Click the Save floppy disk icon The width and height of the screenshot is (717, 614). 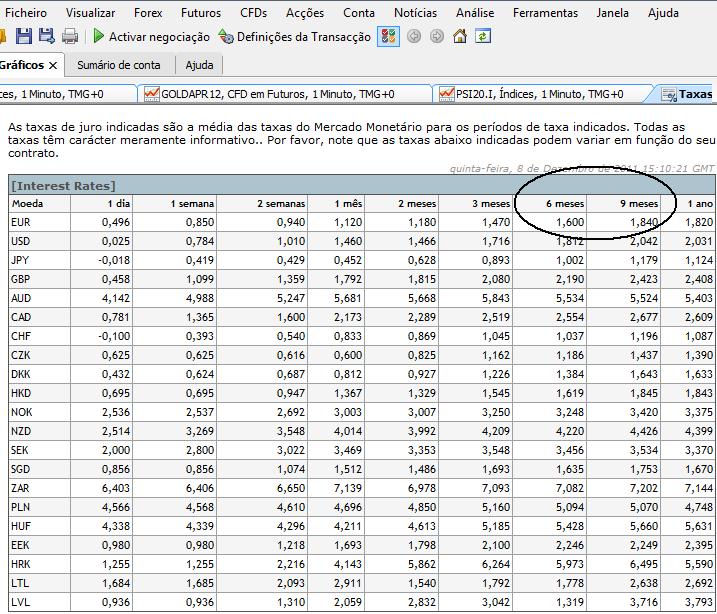click(24, 36)
